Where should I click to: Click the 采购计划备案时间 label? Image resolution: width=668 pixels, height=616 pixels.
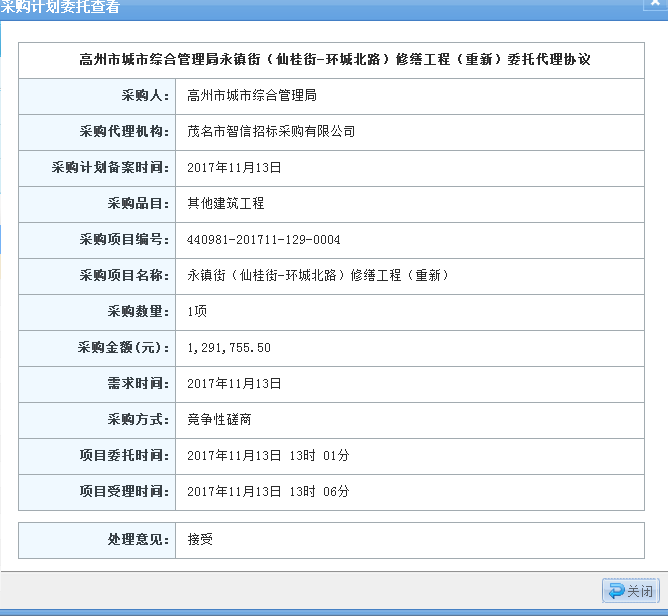[x=111, y=167]
